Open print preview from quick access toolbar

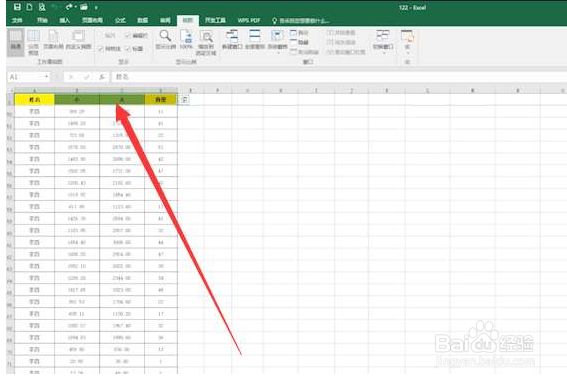pos(42,7)
